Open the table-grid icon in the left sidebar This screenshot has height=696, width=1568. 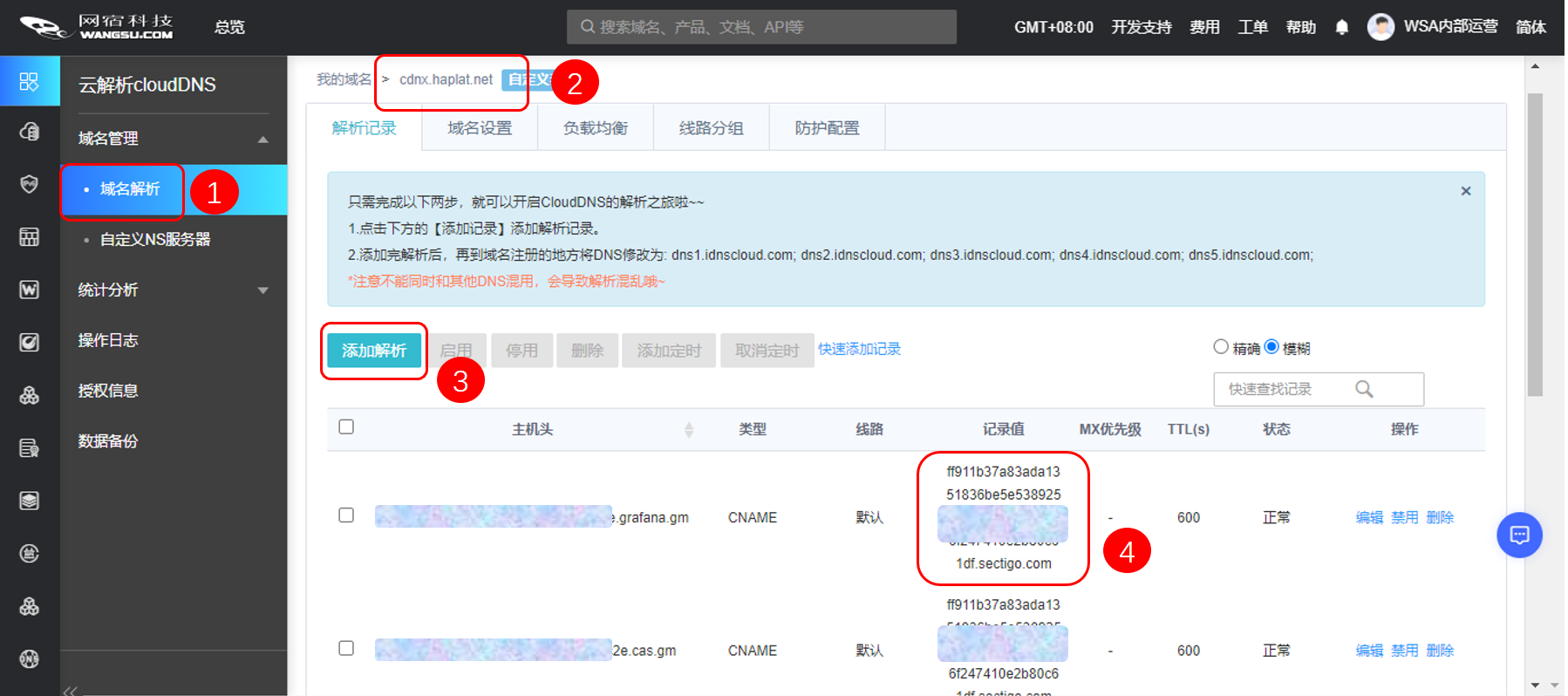coord(29,236)
